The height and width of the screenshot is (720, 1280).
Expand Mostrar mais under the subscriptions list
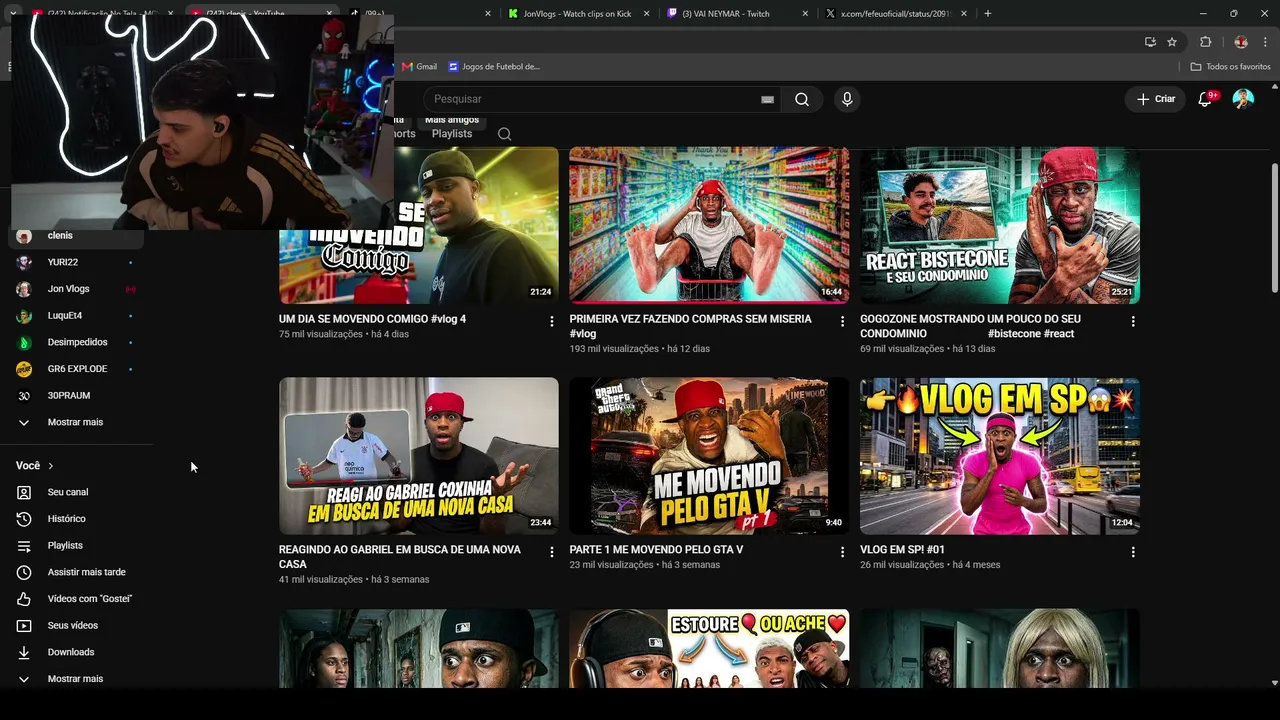coord(76,422)
